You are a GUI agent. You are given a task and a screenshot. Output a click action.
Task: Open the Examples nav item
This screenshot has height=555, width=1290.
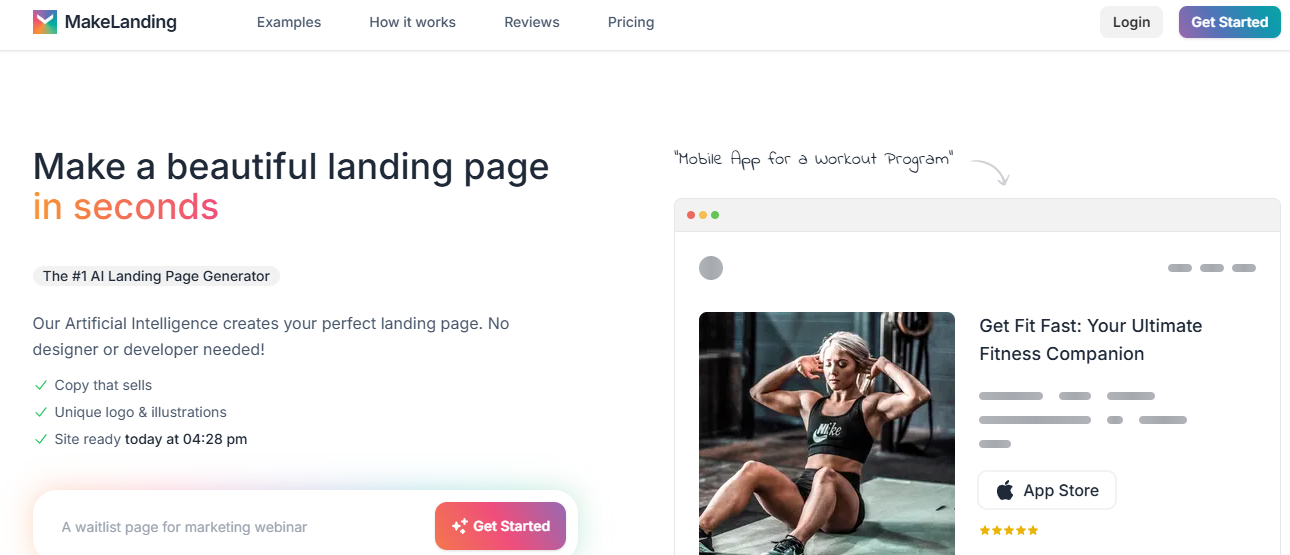(289, 22)
